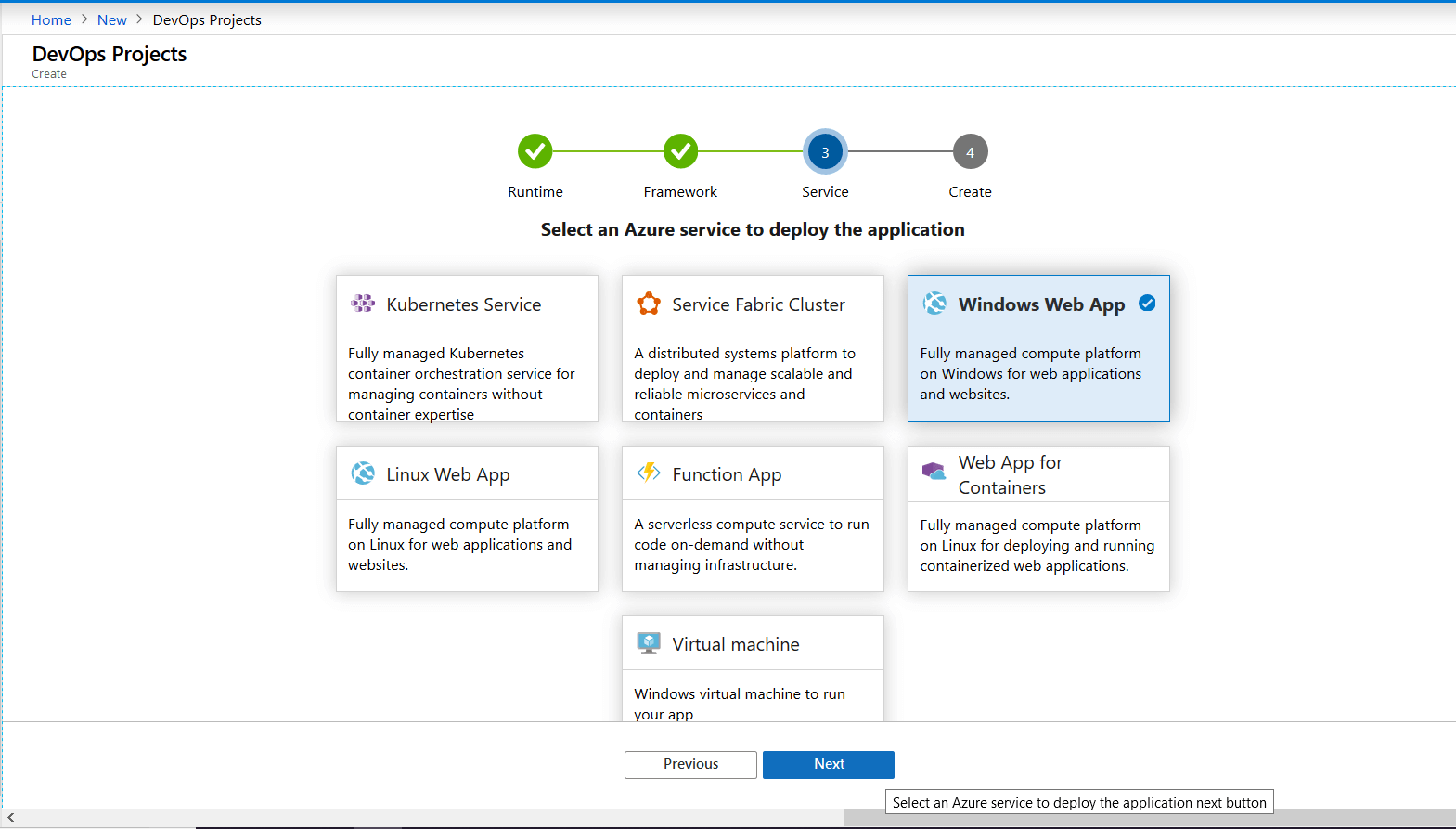
Task: Click the Web App for Containers description
Action: 1037,545
